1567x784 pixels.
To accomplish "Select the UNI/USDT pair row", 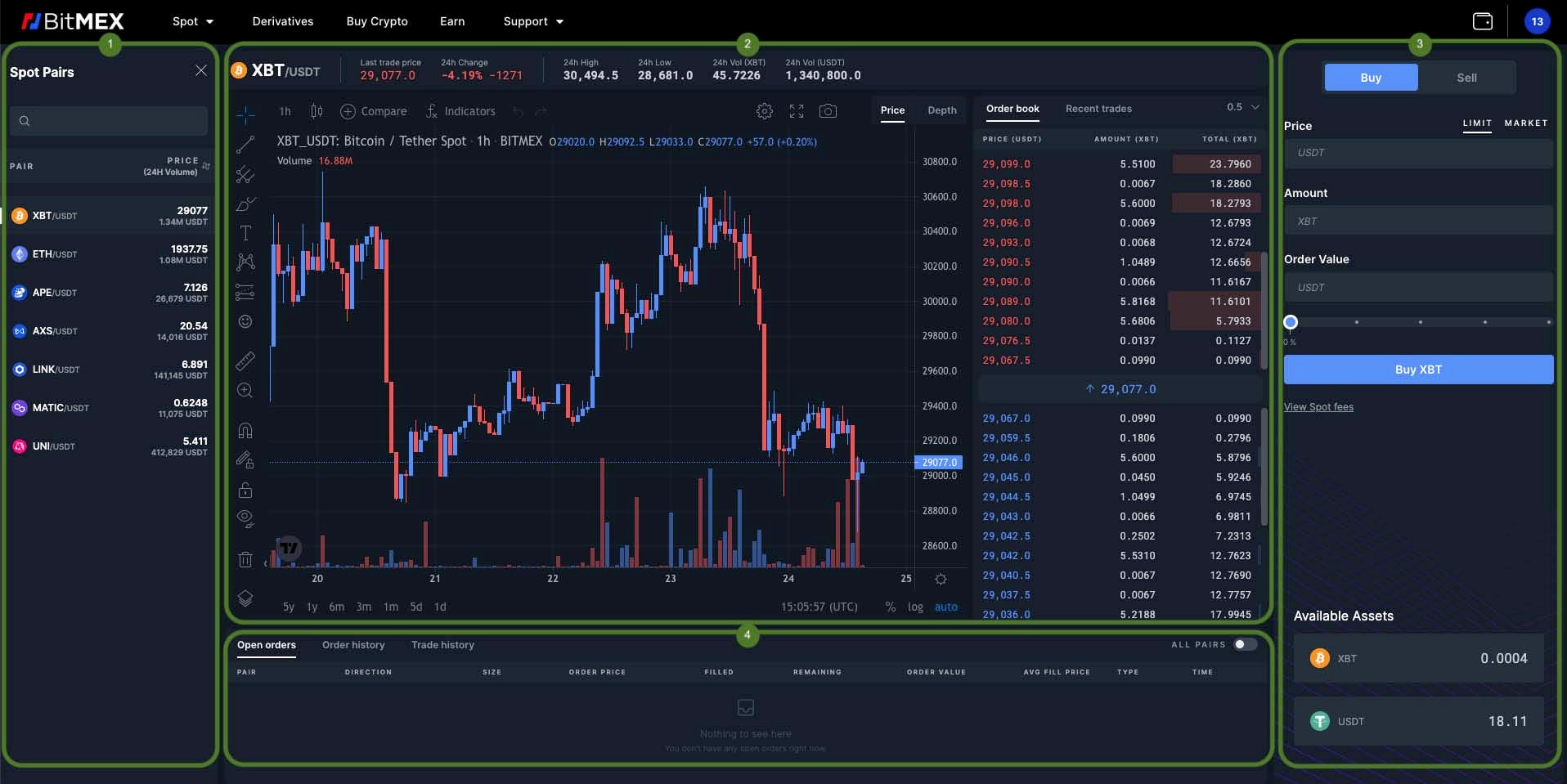I will pyautogui.click(x=109, y=446).
